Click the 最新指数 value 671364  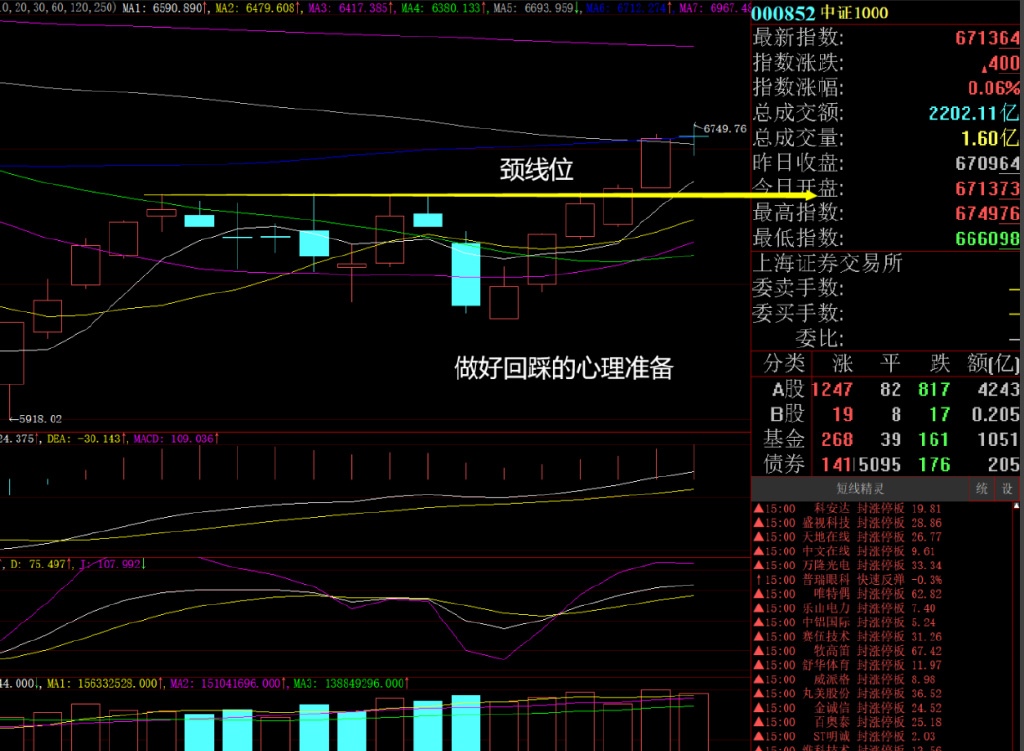click(987, 38)
